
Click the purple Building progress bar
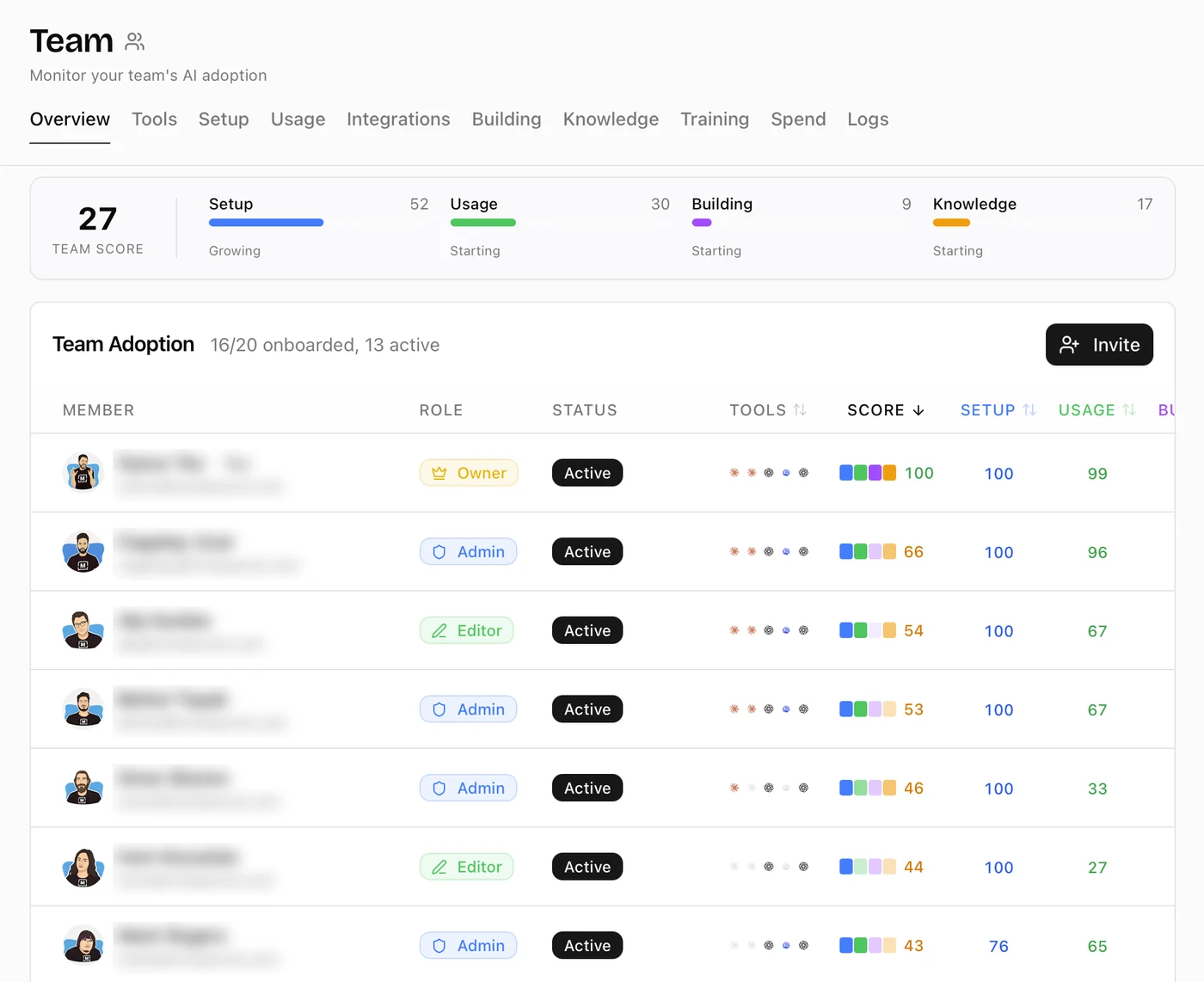point(702,223)
